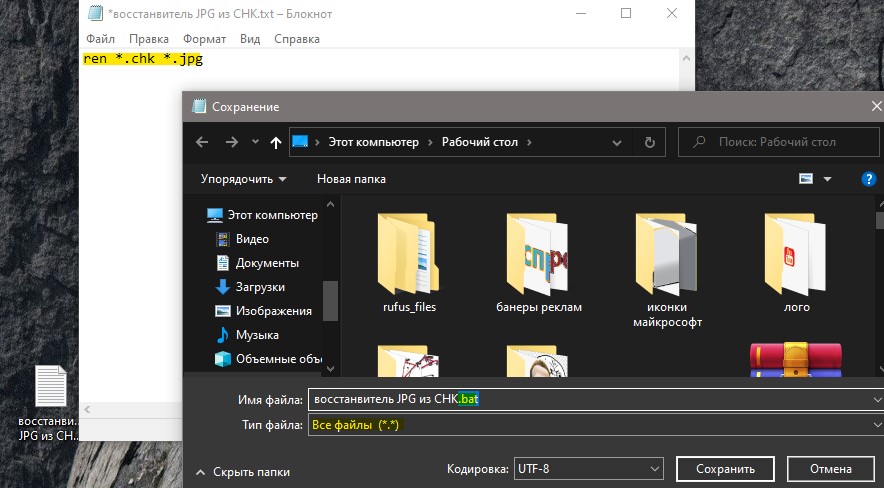Open Видео in the navigation pane
Image resolution: width=884 pixels, height=488 pixels.
[242, 239]
